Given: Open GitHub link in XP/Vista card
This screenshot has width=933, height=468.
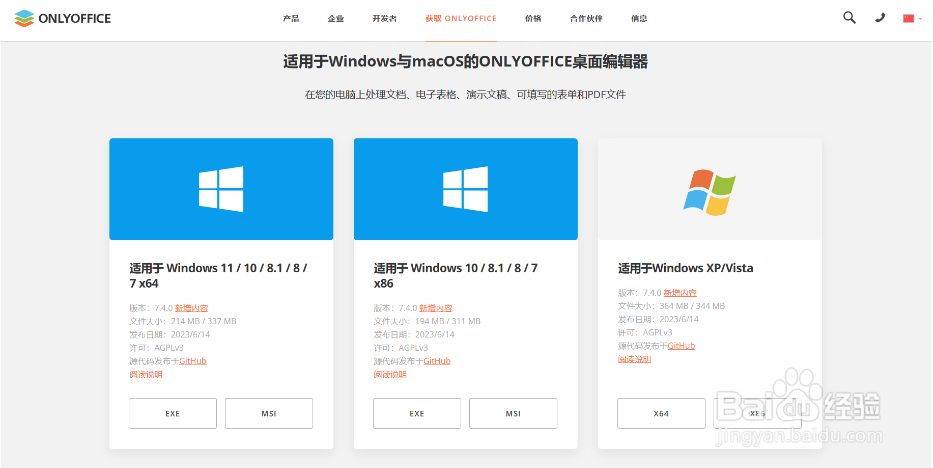Looking at the screenshot, I should point(681,345).
